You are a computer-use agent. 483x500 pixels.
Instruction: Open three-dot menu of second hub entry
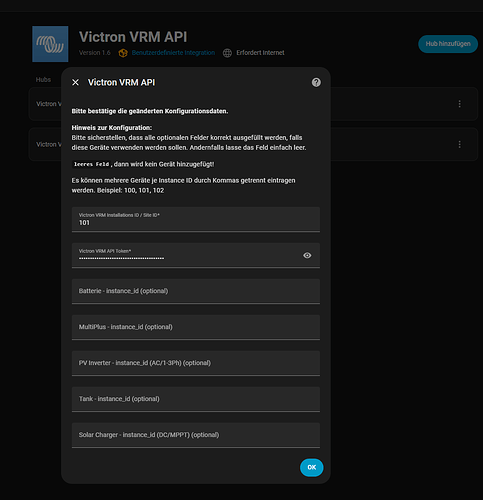(459, 144)
